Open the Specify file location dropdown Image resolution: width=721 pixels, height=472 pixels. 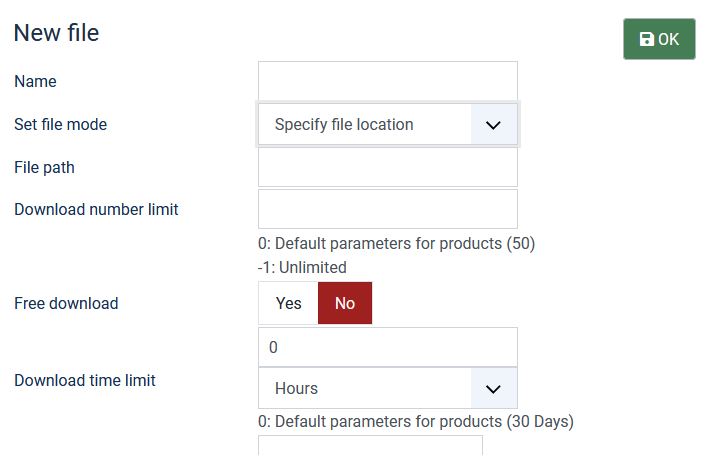coord(365,125)
